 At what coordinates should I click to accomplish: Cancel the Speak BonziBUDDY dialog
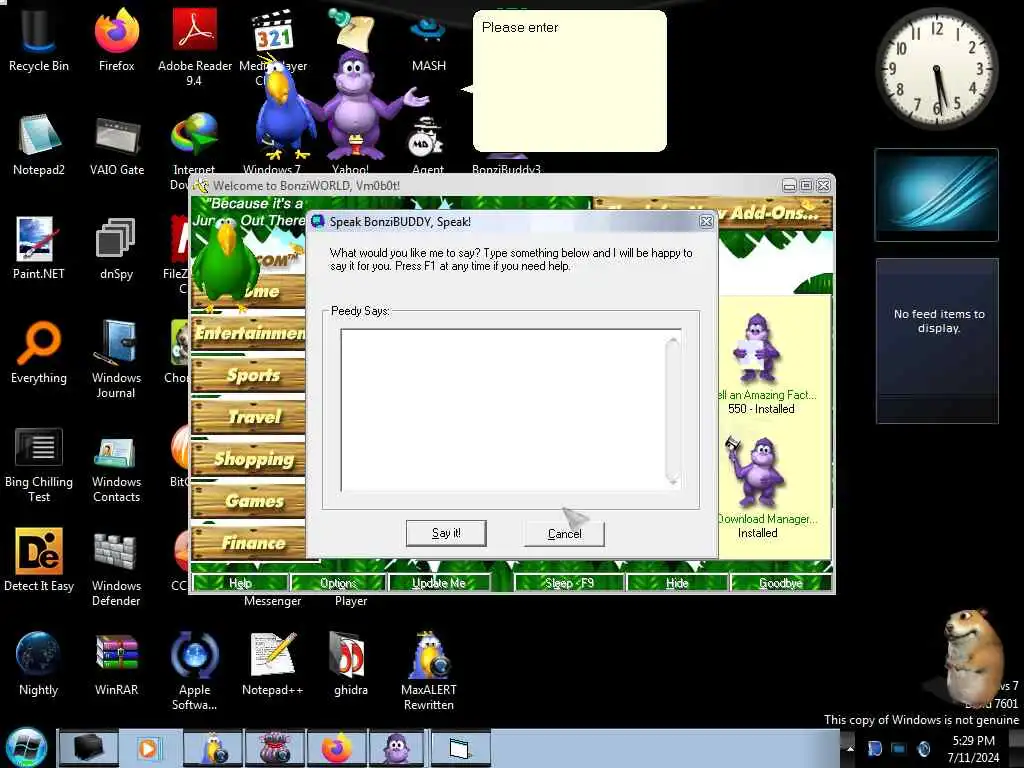[x=564, y=534]
